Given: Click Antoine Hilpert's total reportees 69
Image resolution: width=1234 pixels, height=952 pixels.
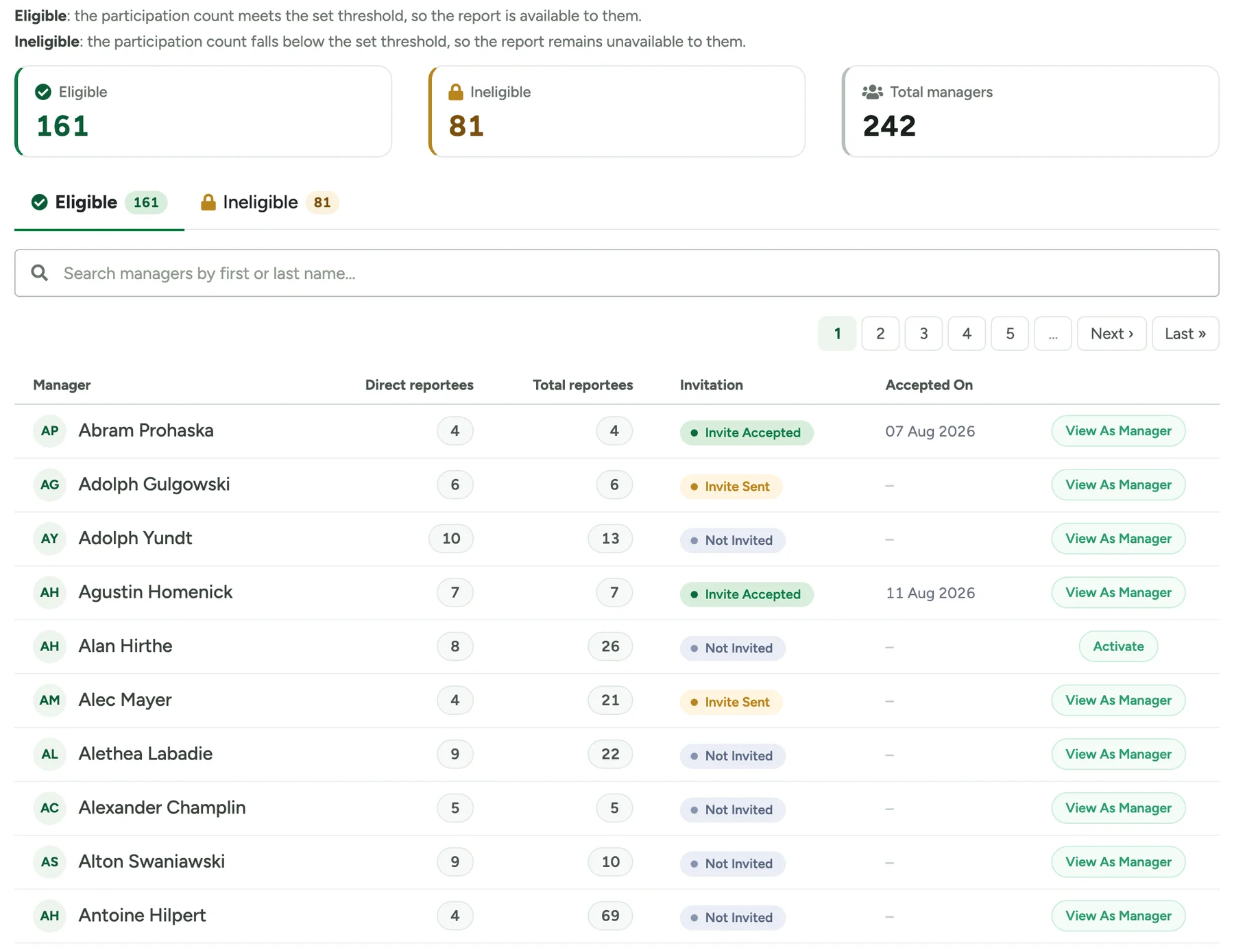Looking at the screenshot, I should (x=610, y=916).
